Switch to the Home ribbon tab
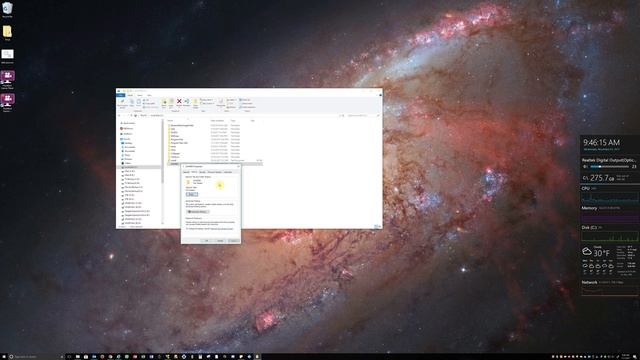This screenshot has height=360, width=640. coord(130,95)
